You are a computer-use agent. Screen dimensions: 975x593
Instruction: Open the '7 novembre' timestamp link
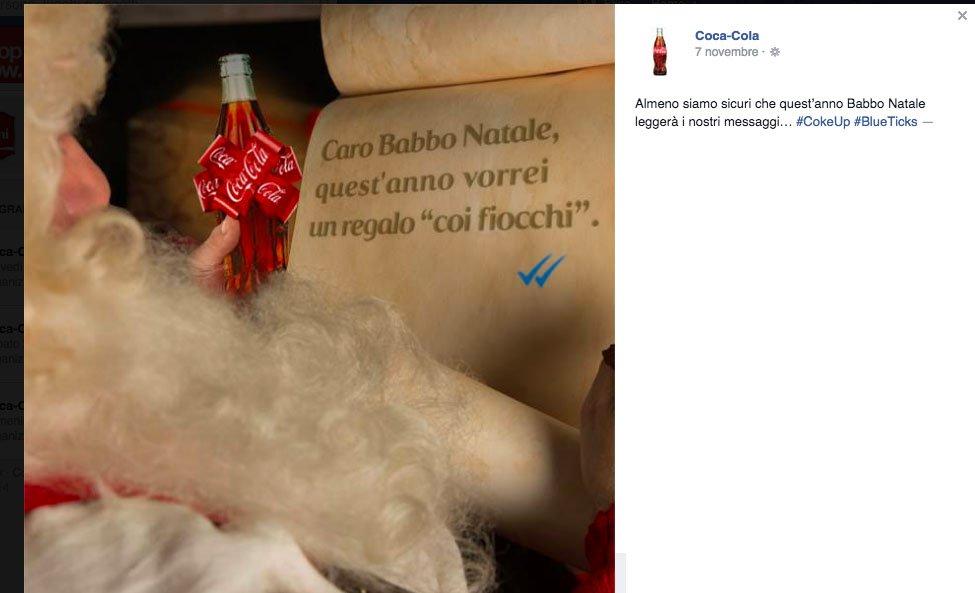(x=726, y=52)
